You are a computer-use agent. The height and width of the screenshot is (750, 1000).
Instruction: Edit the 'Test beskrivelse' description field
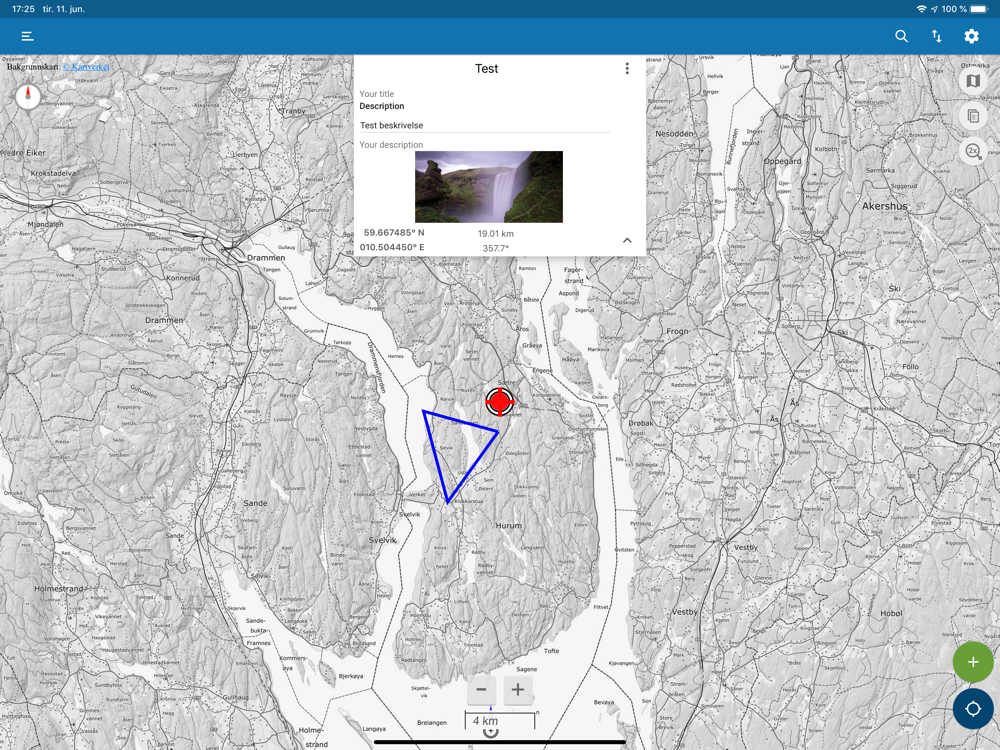point(485,126)
